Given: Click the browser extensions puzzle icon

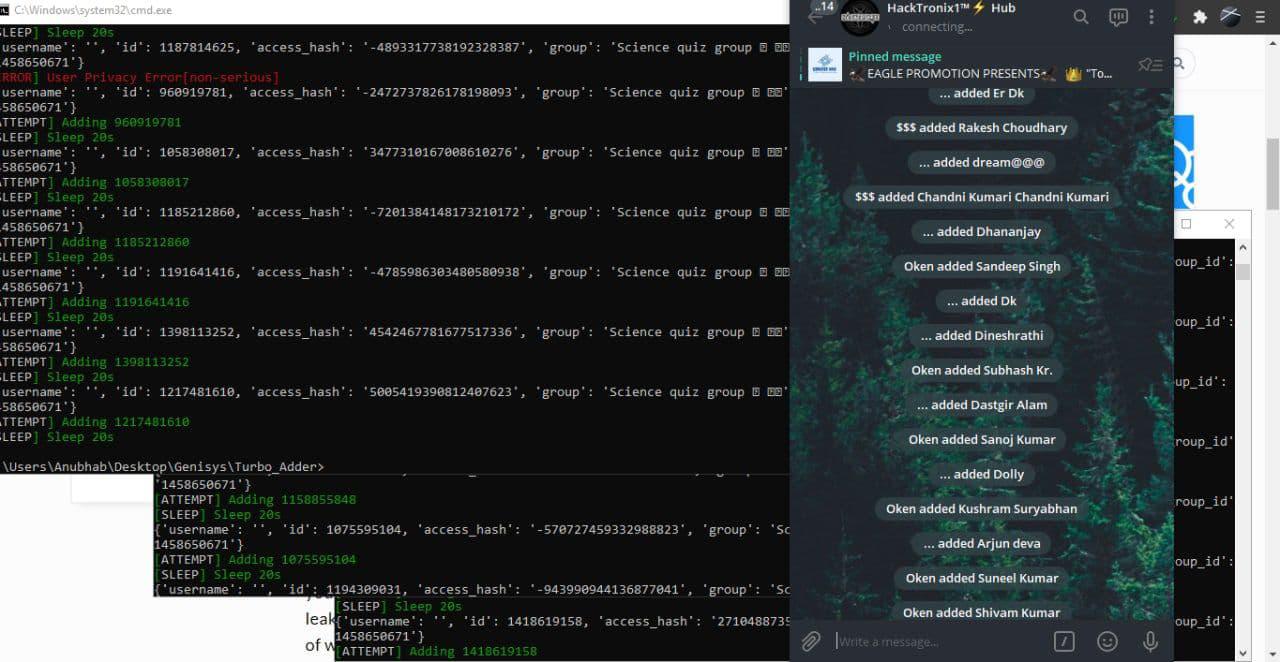Looking at the screenshot, I should pos(1199,17).
